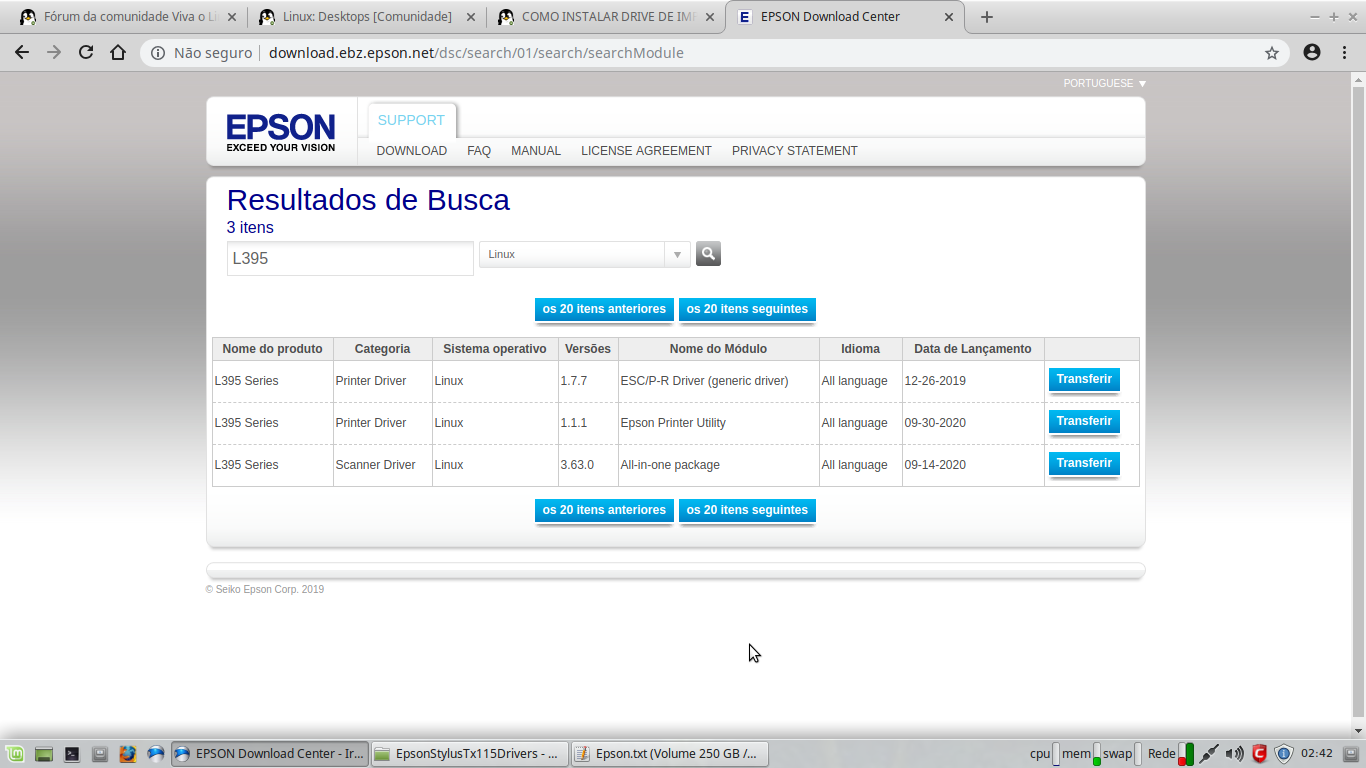Close the Fórum da comunidade tab
This screenshot has height=768, width=1366.
[233, 17]
